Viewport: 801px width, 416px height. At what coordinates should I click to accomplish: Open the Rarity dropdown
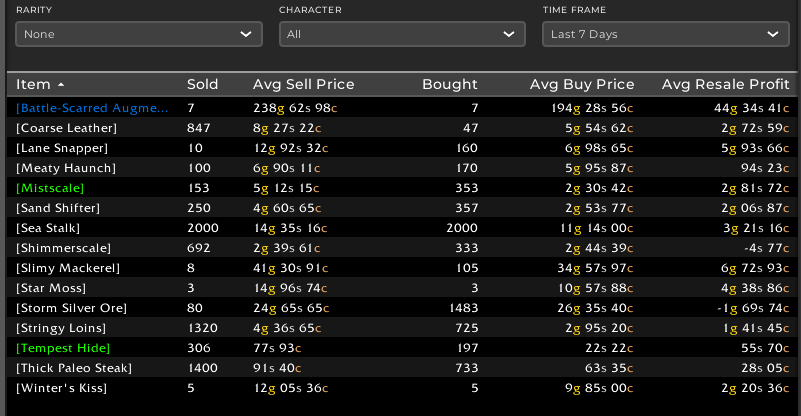pos(138,34)
